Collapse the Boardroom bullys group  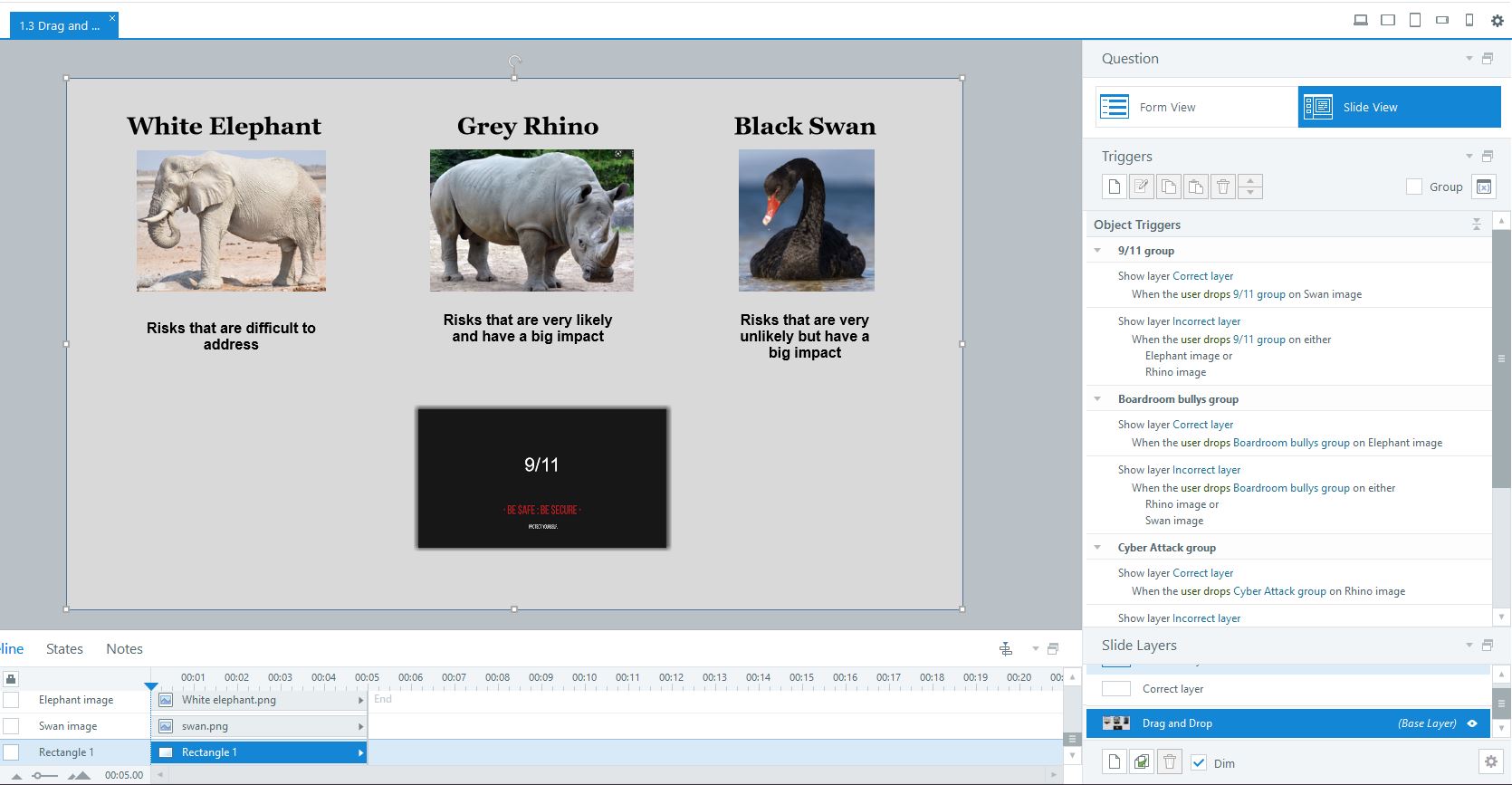pyautogui.click(x=1098, y=399)
